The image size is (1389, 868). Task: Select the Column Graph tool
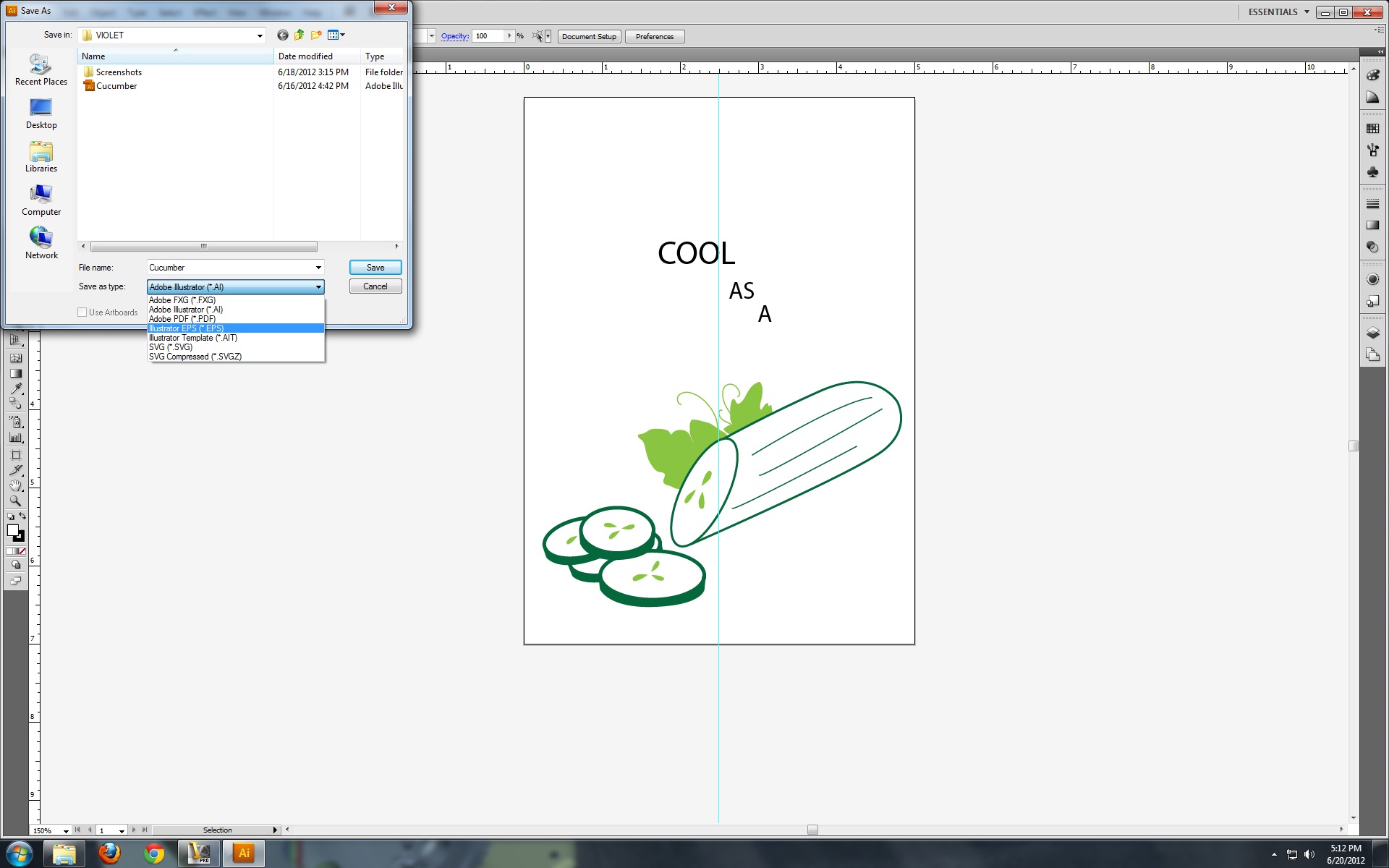pyautogui.click(x=16, y=438)
